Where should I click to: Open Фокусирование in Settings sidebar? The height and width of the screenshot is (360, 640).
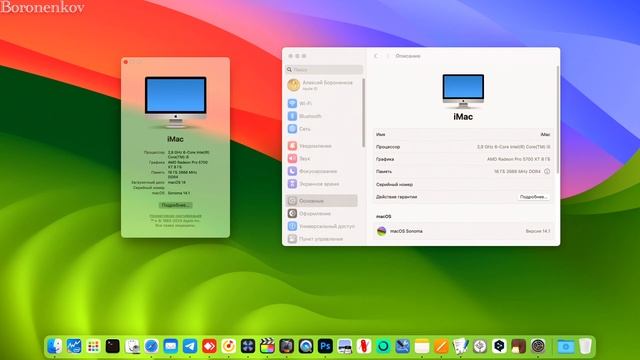pyautogui.click(x=322, y=171)
